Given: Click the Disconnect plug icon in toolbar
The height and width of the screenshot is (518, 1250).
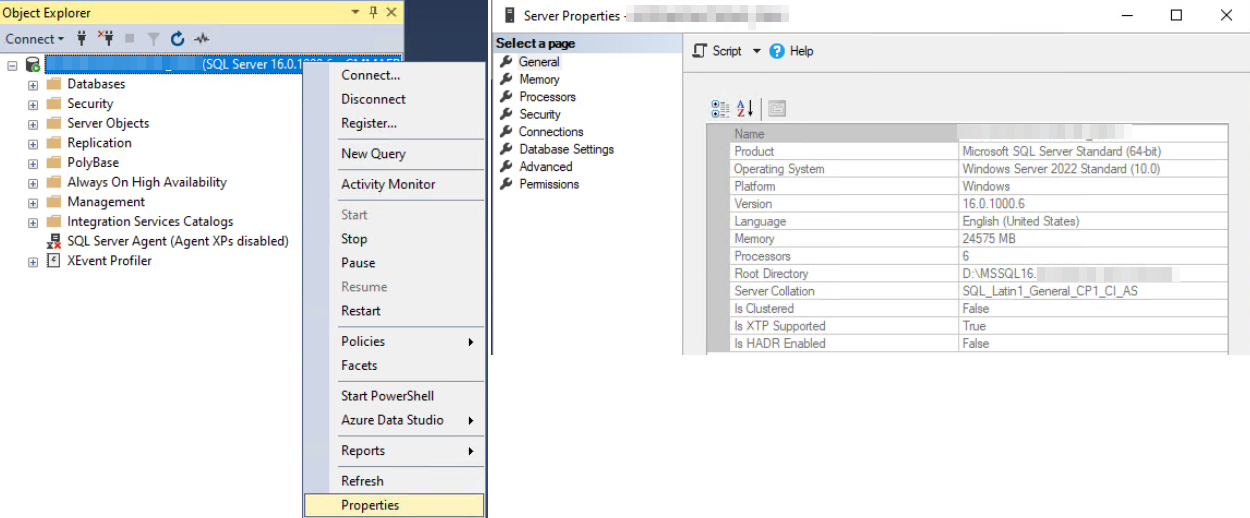Looking at the screenshot, I should pos(106,39).
